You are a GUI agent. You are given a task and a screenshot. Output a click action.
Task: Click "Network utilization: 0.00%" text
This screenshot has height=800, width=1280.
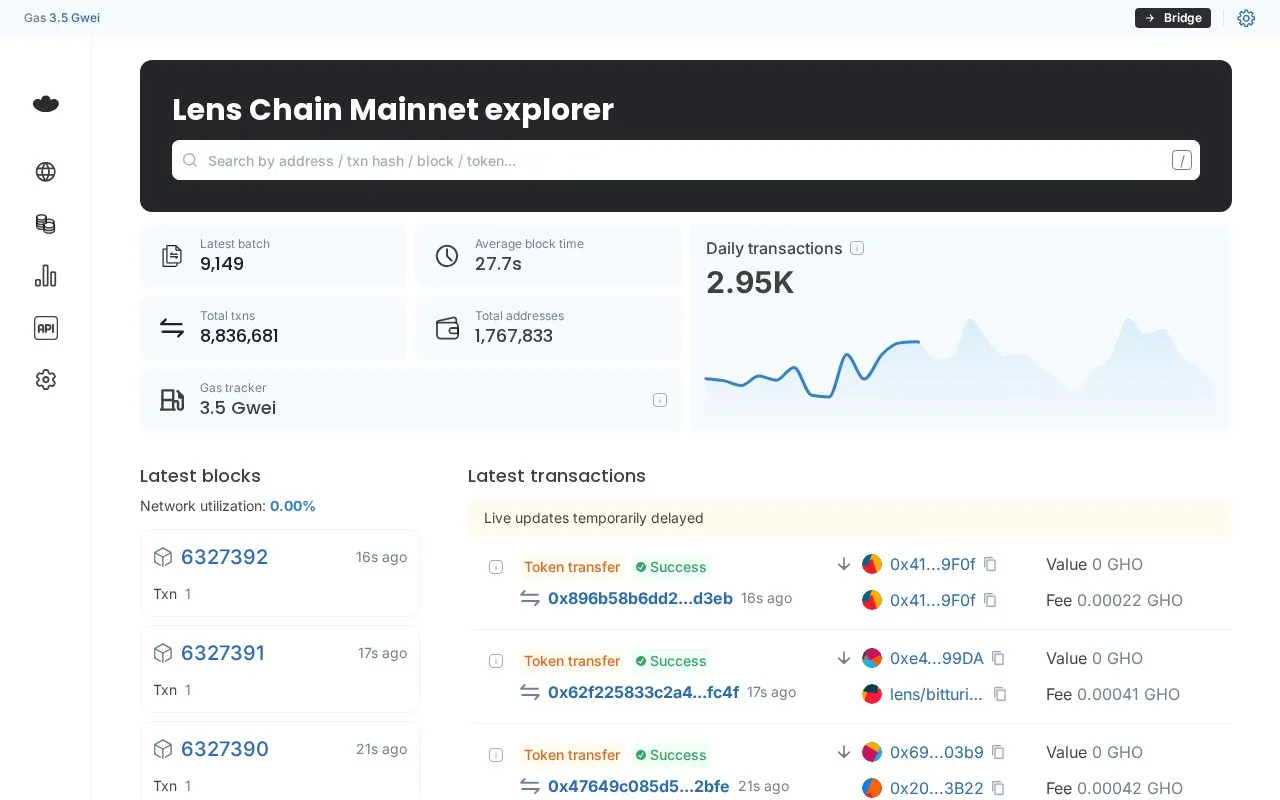tap(228, 506)
